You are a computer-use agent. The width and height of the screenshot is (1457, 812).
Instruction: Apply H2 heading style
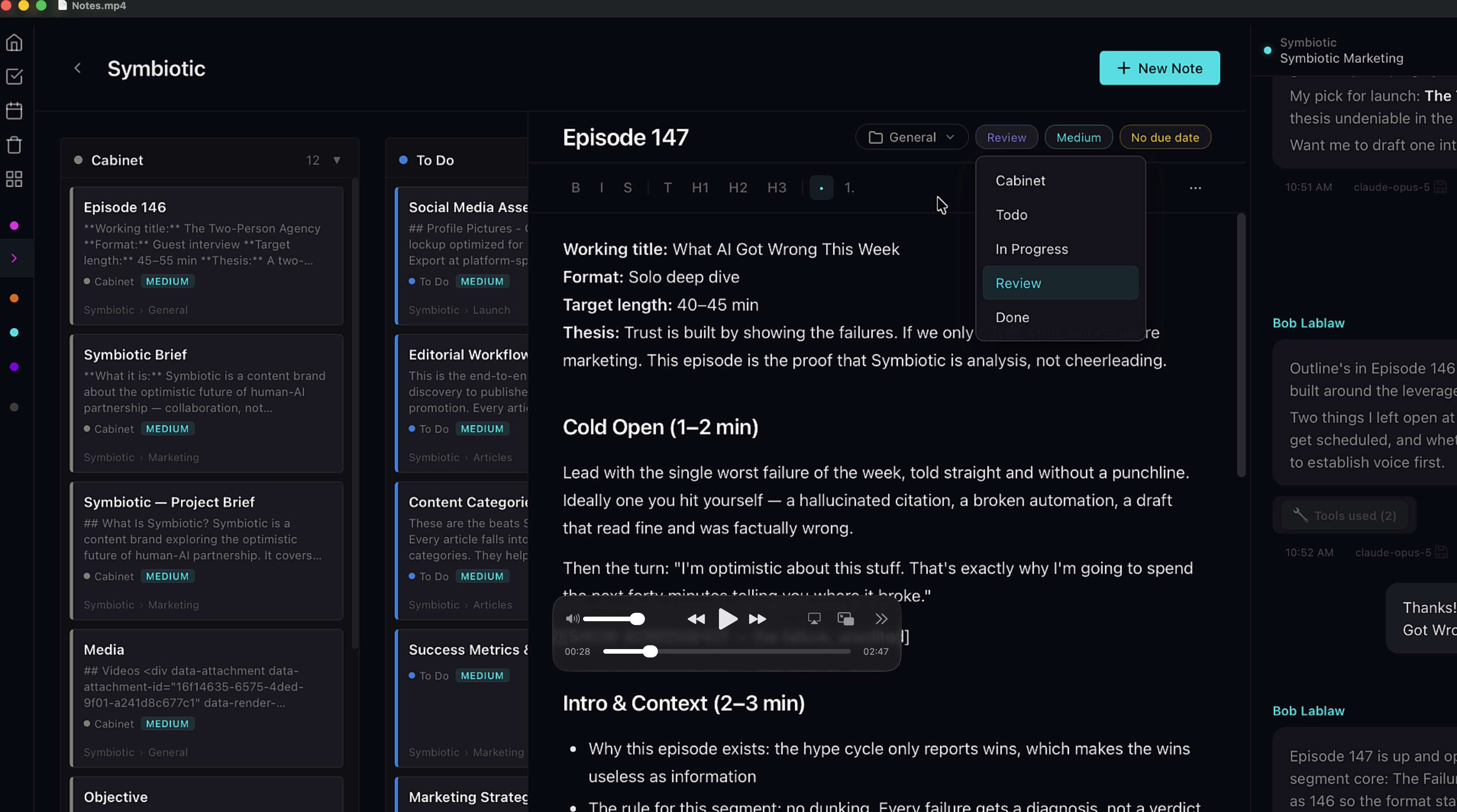coord(738,188)
